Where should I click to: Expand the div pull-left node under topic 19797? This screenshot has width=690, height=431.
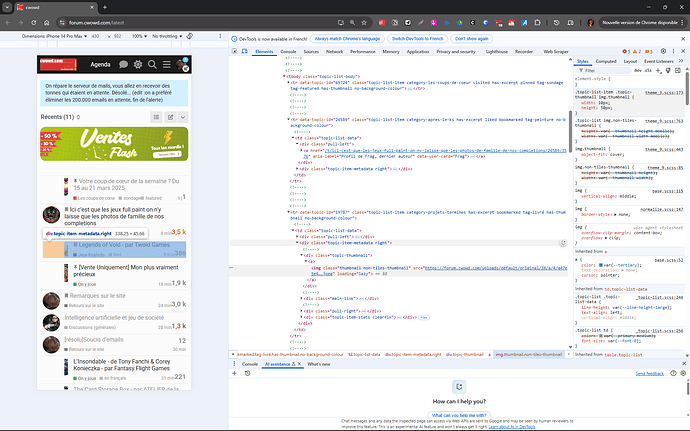click(297, 237)
